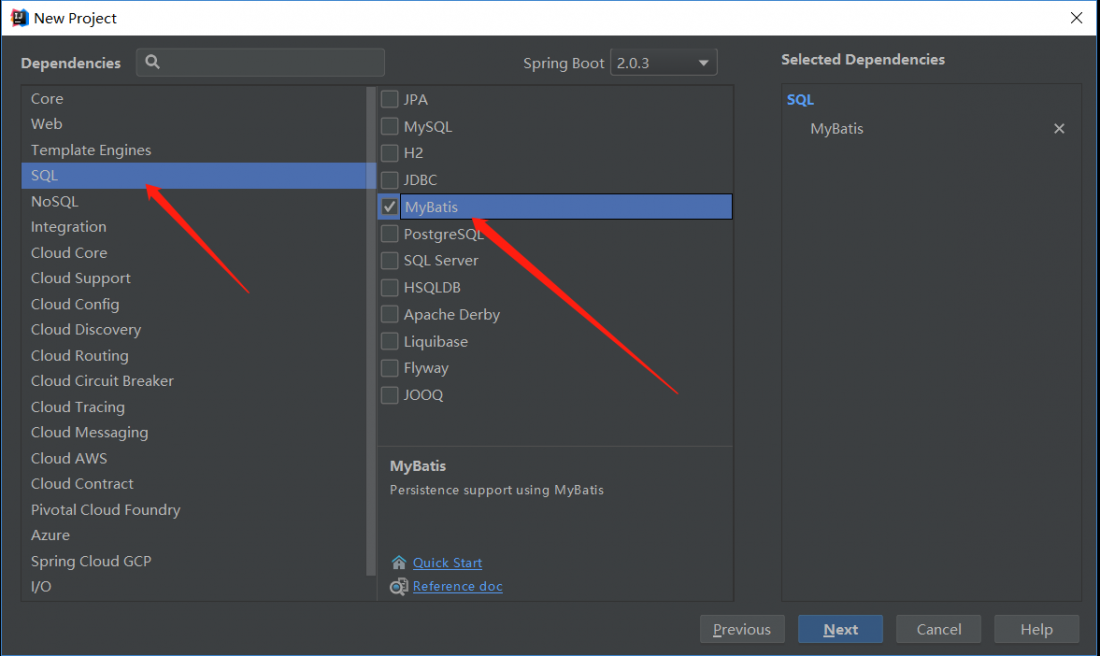This screenshot has width=1100, height=656.
Task: Click the IntelliJ logo in title bar
Action: pos(20,18)
